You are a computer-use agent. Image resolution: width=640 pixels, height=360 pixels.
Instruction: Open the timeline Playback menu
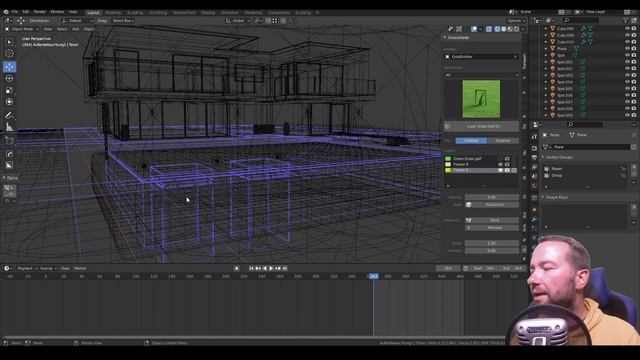click(27, 268)
